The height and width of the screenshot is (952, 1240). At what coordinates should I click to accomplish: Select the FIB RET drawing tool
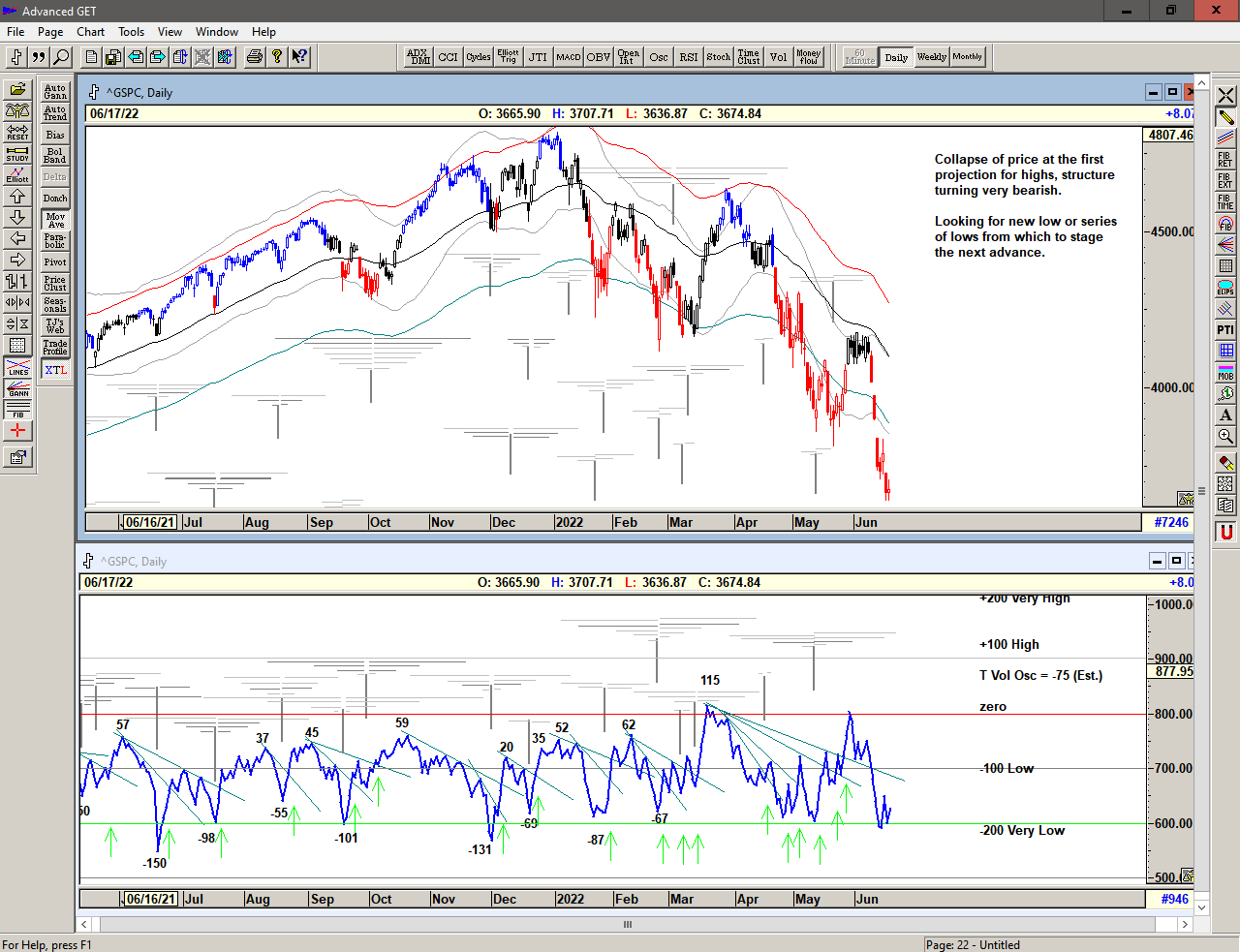tap(1225, 160)
